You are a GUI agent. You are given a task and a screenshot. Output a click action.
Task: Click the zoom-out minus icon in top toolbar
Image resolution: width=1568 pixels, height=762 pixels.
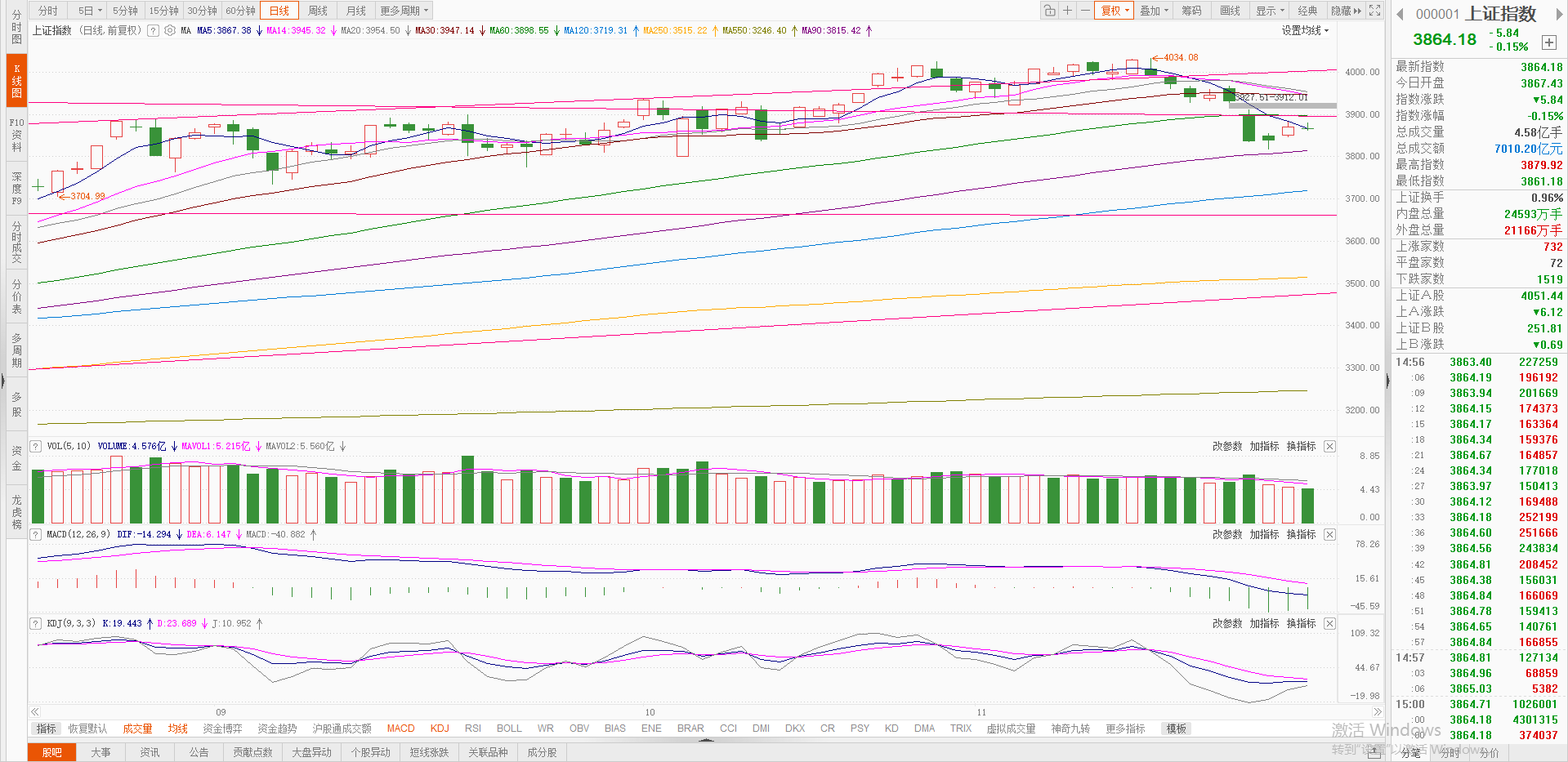(x=1085, y=11)
